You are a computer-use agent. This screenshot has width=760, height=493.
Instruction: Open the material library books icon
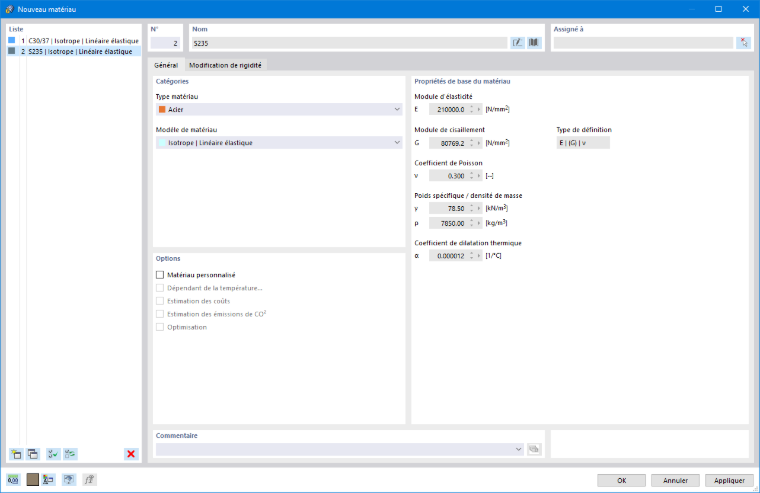(x=534, y=43)
